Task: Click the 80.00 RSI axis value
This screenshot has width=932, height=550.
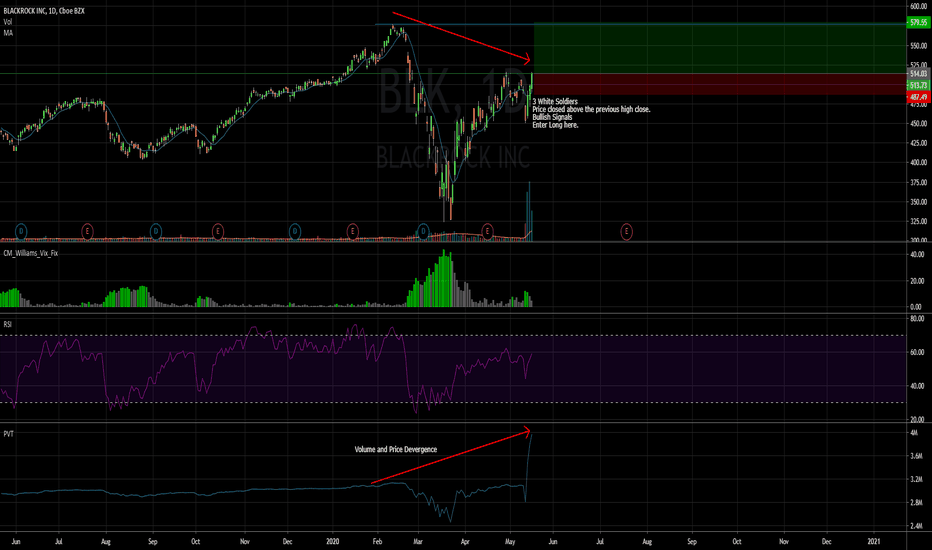Action: click(917, 319)
